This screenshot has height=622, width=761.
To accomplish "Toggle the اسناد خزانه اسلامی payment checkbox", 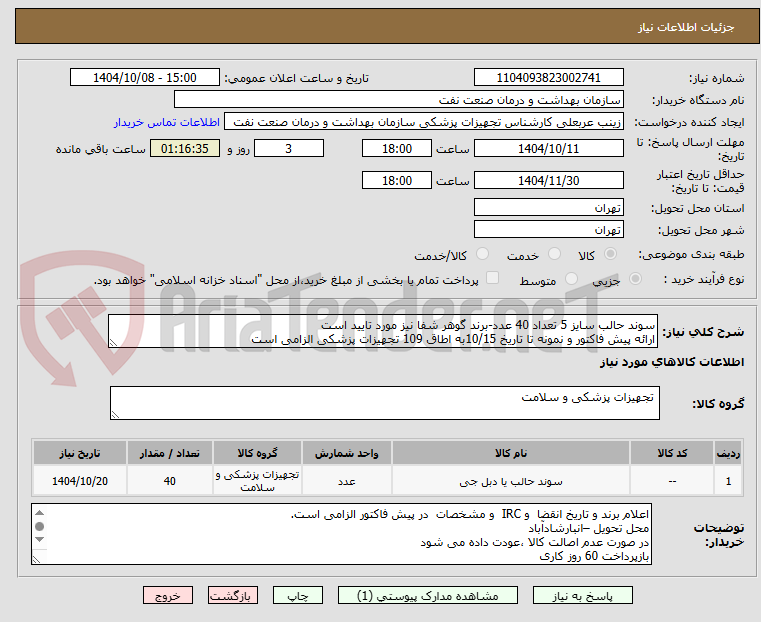I will click(492, 278).
